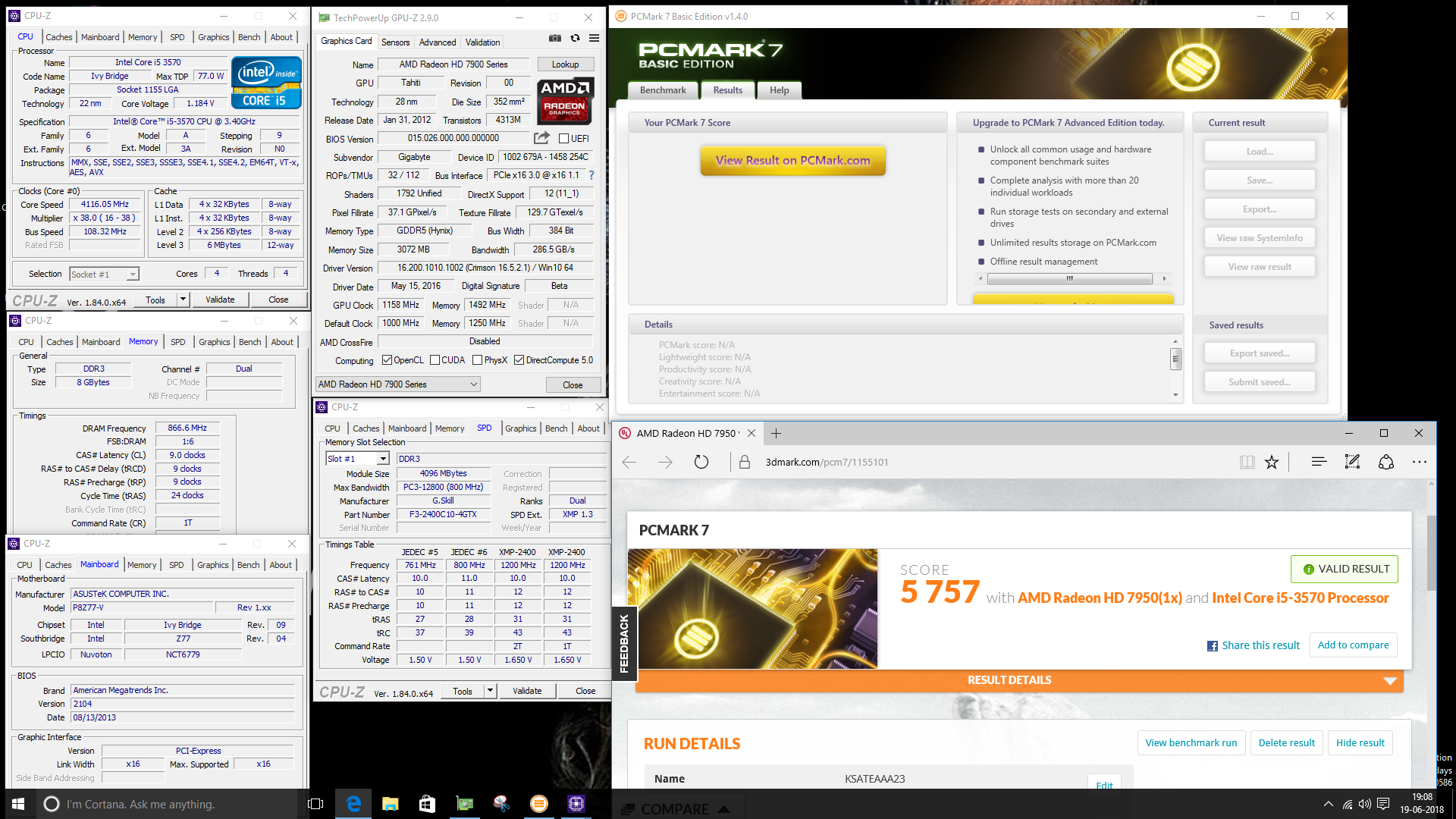Switch to the Advanced tab in GPU-Z
Image resolution: width=1456 pixels, height=819 pixels.
pyautogui.click(x=438, y=42)
